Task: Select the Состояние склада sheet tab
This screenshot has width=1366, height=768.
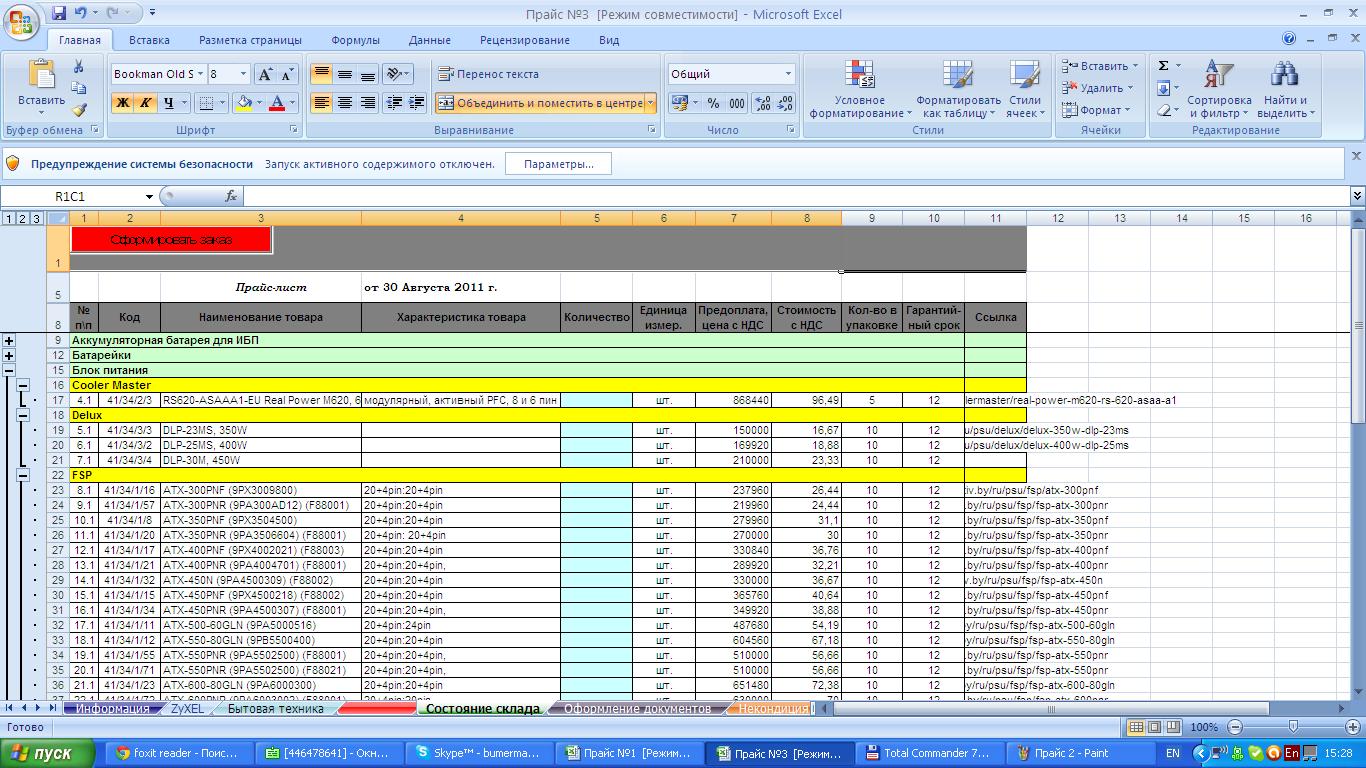Action: (x=482, y=709)
